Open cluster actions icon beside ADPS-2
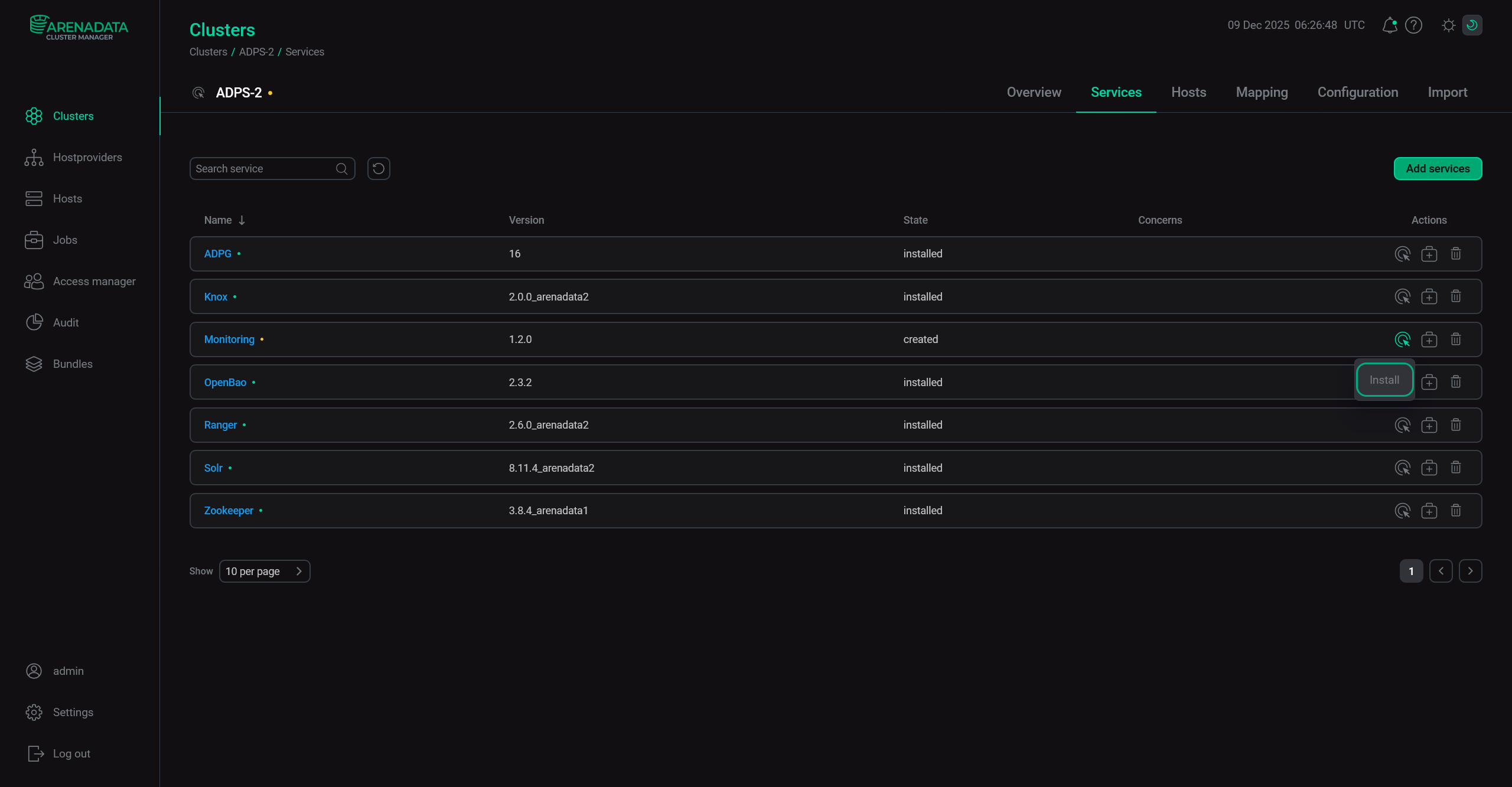Screen dimensions: 1512x787 (x=198, y=93)
